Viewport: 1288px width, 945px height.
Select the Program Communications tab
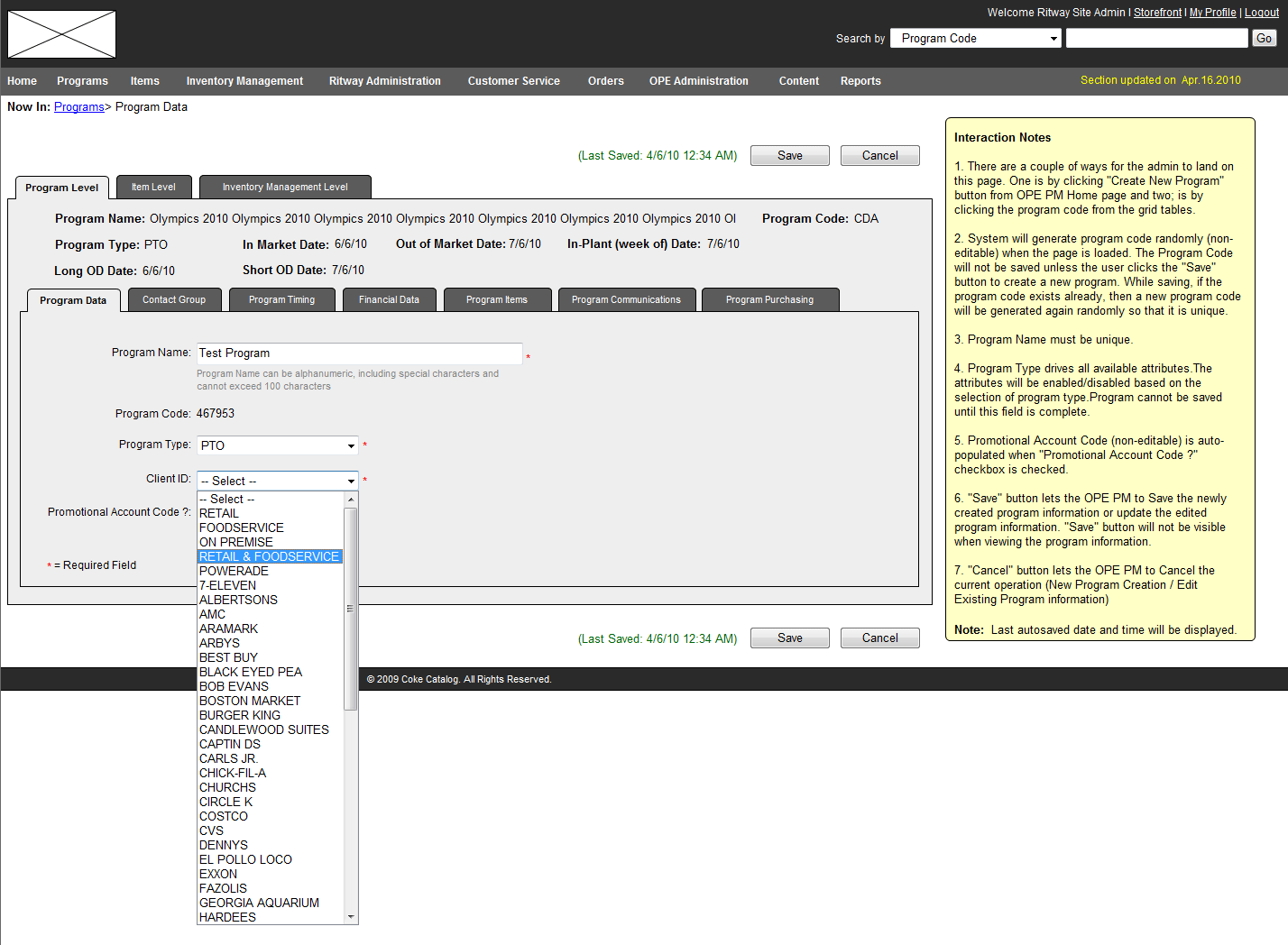tap(626, 298)
